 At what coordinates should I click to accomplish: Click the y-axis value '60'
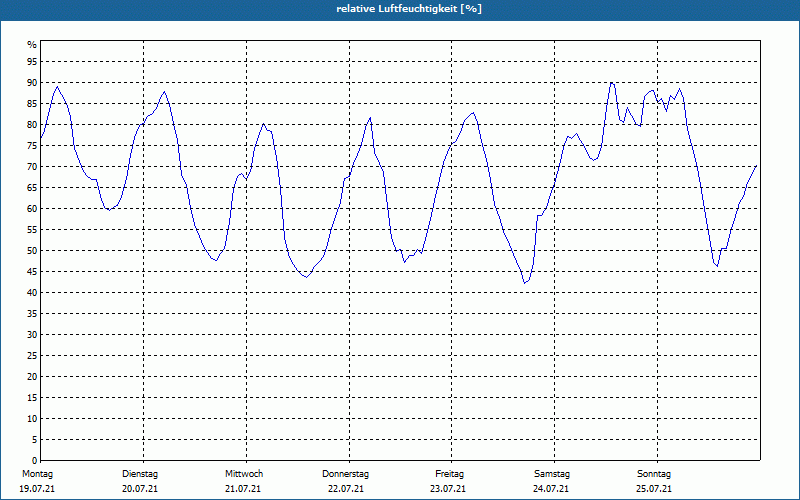32,209
